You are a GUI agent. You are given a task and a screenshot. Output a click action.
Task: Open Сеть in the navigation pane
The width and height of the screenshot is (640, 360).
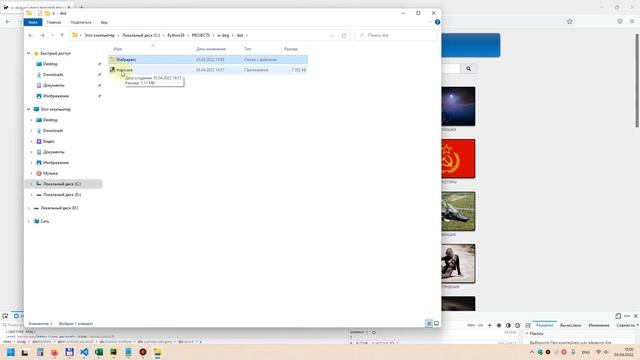point(44,221)
